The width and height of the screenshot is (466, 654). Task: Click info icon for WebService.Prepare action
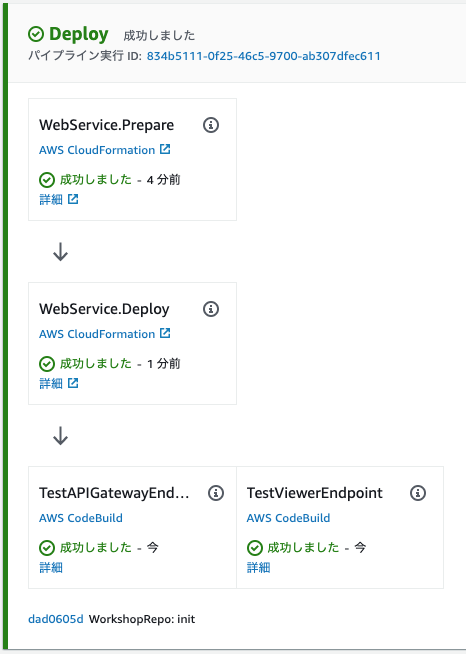click(x=211, y=125)
